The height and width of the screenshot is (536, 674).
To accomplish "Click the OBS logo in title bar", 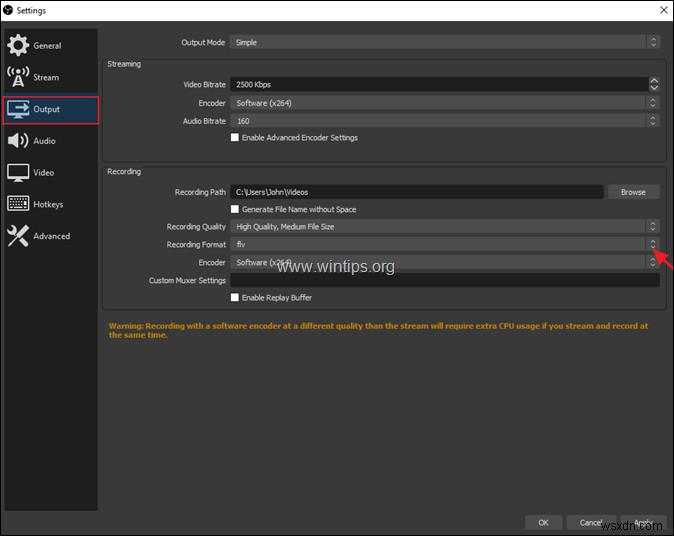I will click(8, 10).
